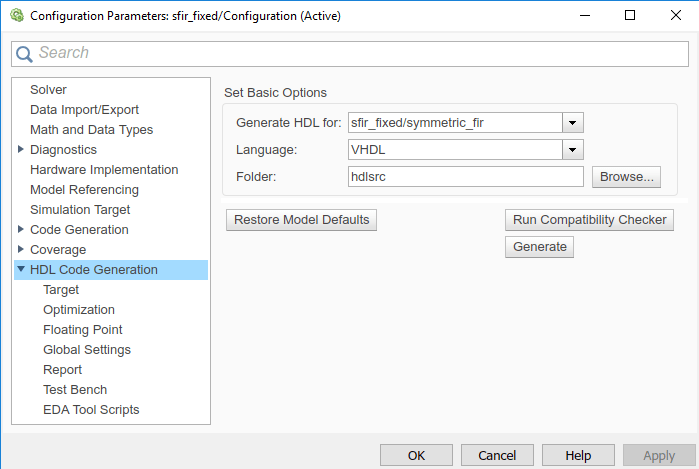Viewport: 699px width, 469px height.
Task: Click in the Folder text field
Action: tap(465, 177)
